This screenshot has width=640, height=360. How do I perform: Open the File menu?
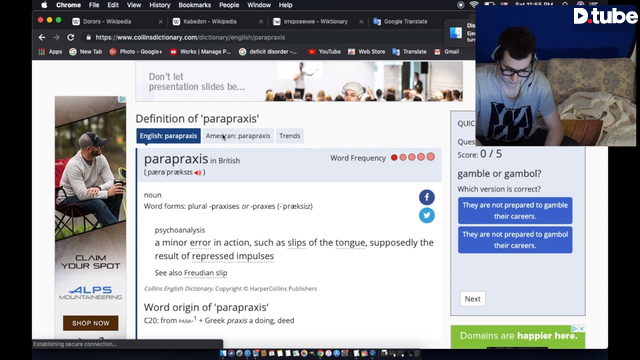[x=94, y=5]
